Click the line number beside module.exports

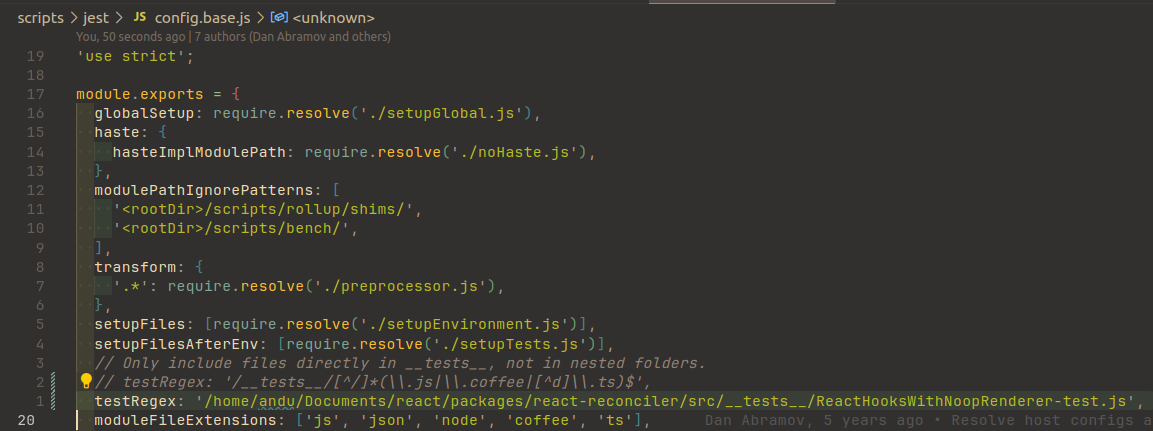36,94
